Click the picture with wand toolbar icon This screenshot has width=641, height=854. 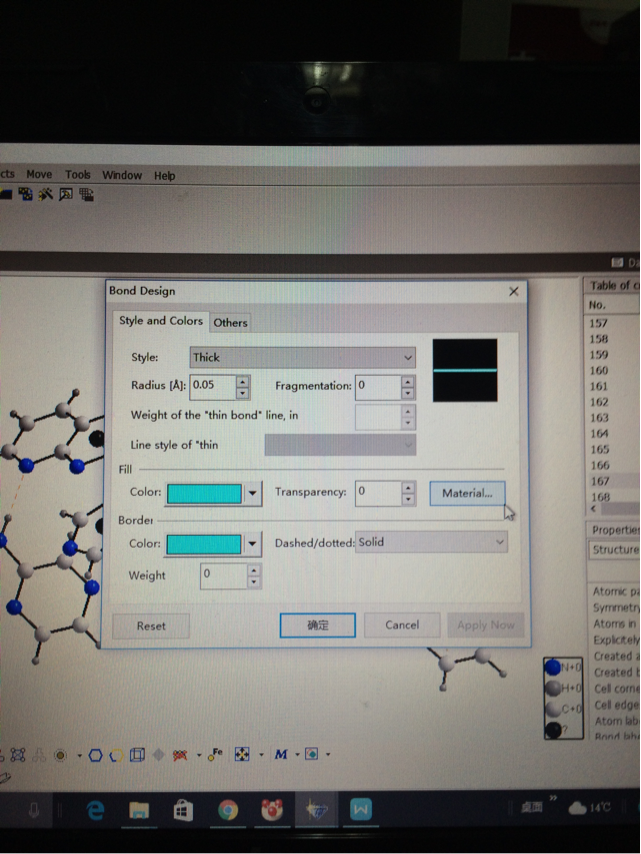65,194
